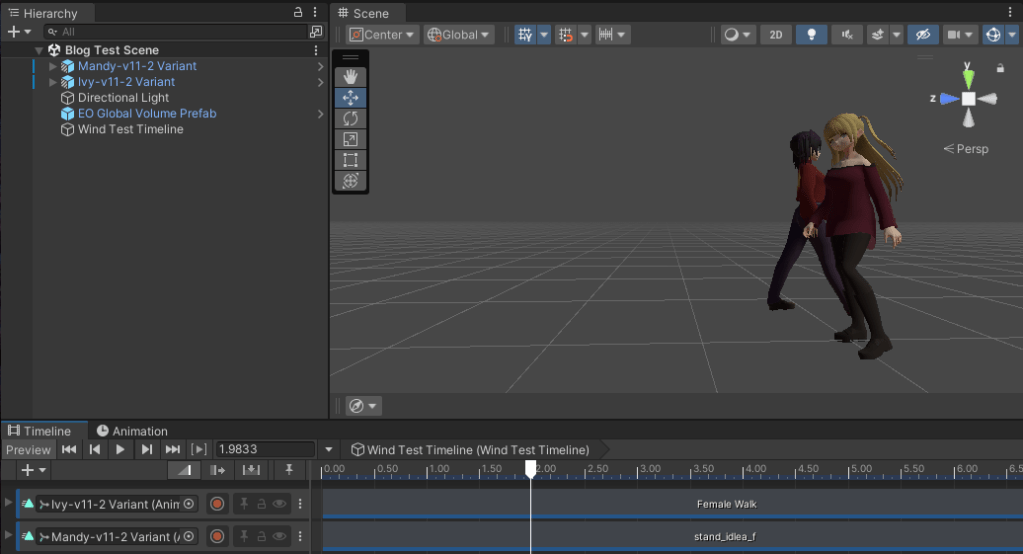This screenshot has width=1023, height=554.
Task: Select the timeline Mix mode icon
Action: (184, 470)
